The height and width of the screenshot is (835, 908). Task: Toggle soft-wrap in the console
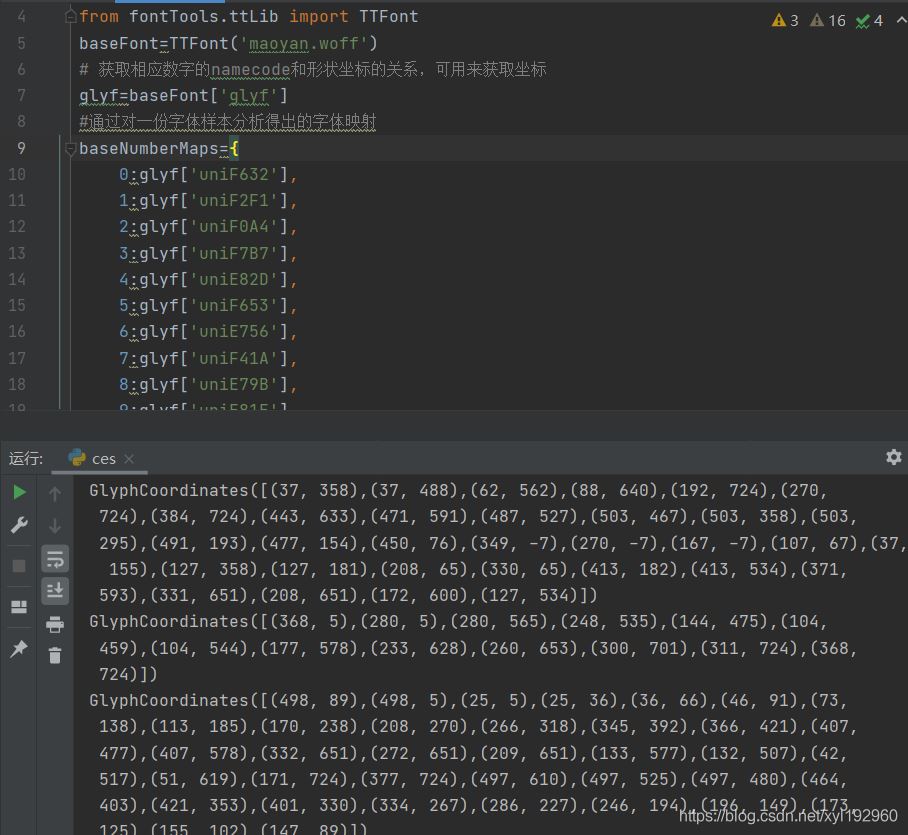[x=55, y=559]
